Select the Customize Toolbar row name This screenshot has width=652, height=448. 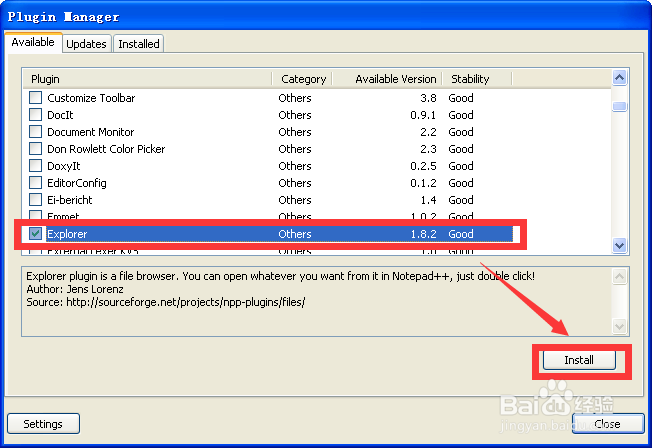(x=91, y=98)
